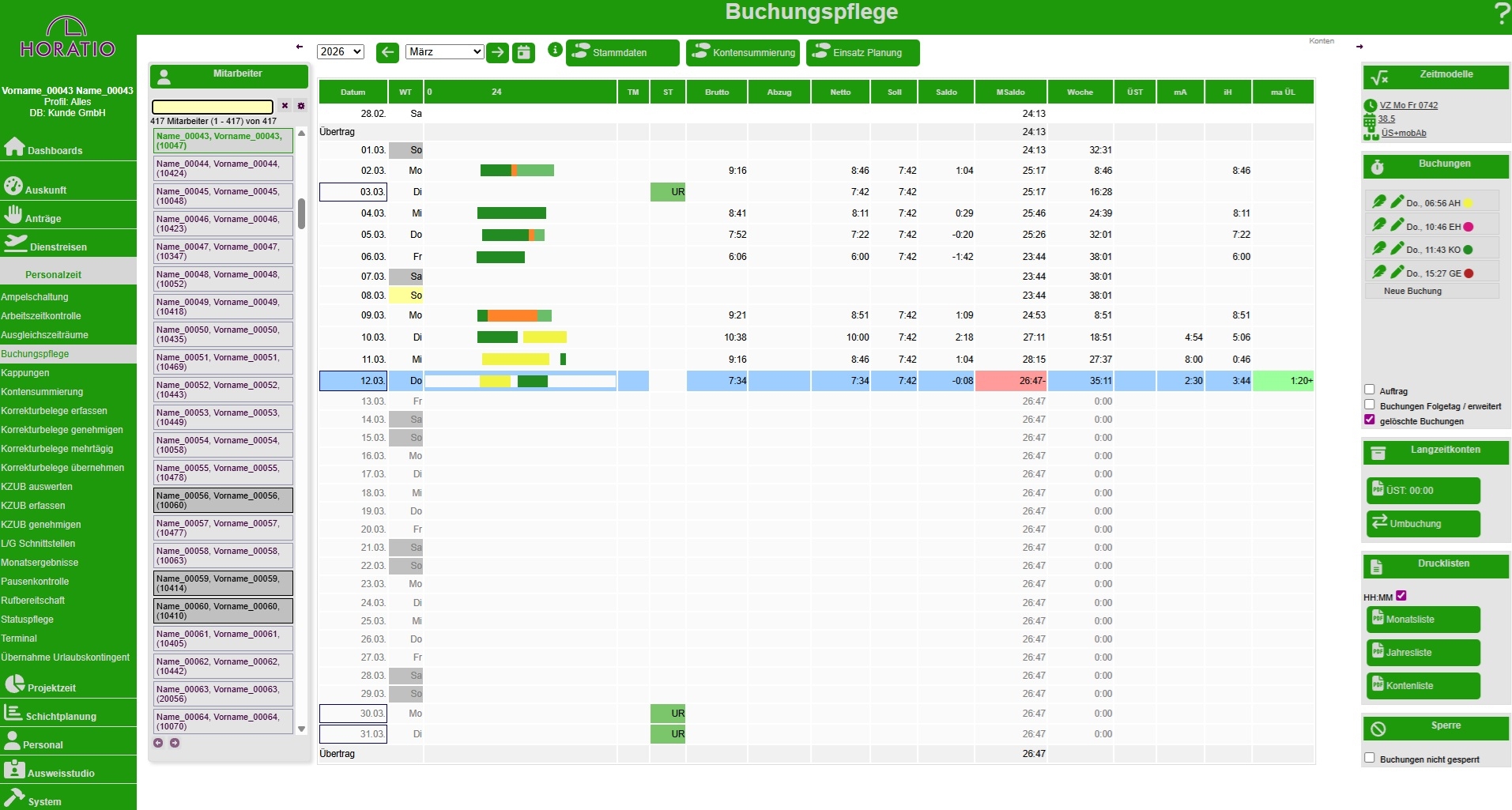Enable Buchungen Folgetag / erweitert checkbox
1512x810 pixels.
pos(1370,405)
